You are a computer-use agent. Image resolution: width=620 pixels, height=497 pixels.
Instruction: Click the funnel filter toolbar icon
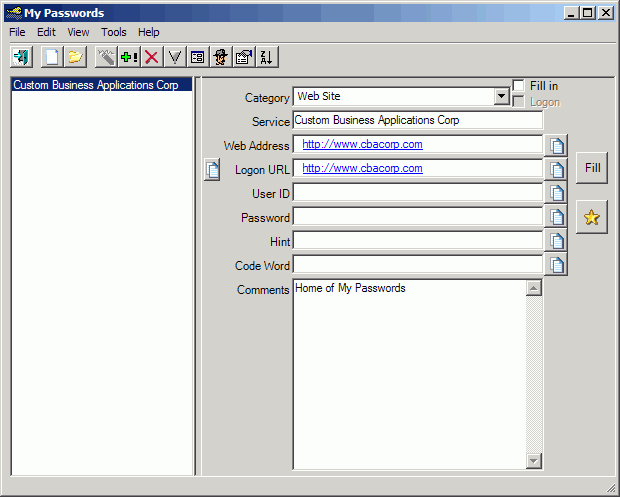[175, 57]
